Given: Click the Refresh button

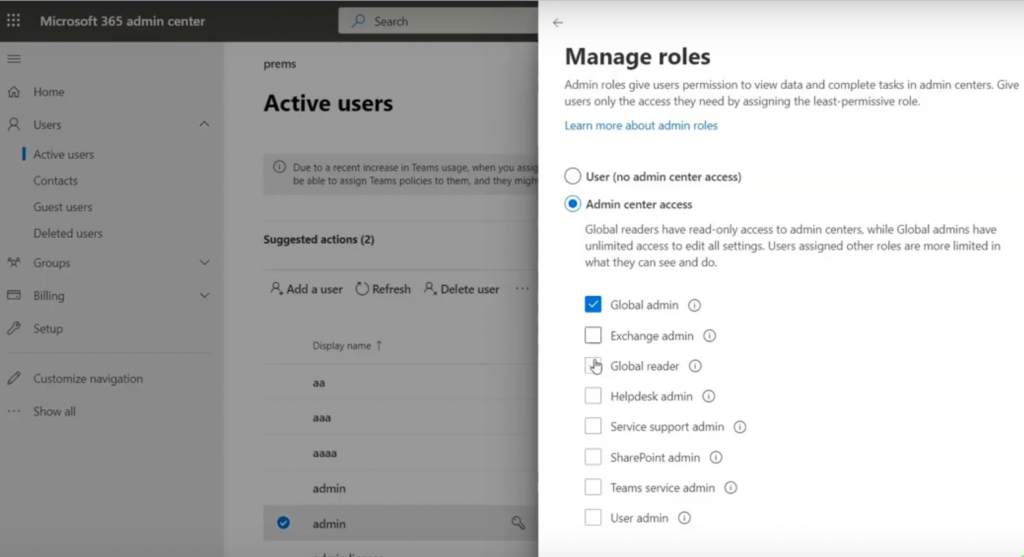Looking at the screenshot, I should click(383, 289).
